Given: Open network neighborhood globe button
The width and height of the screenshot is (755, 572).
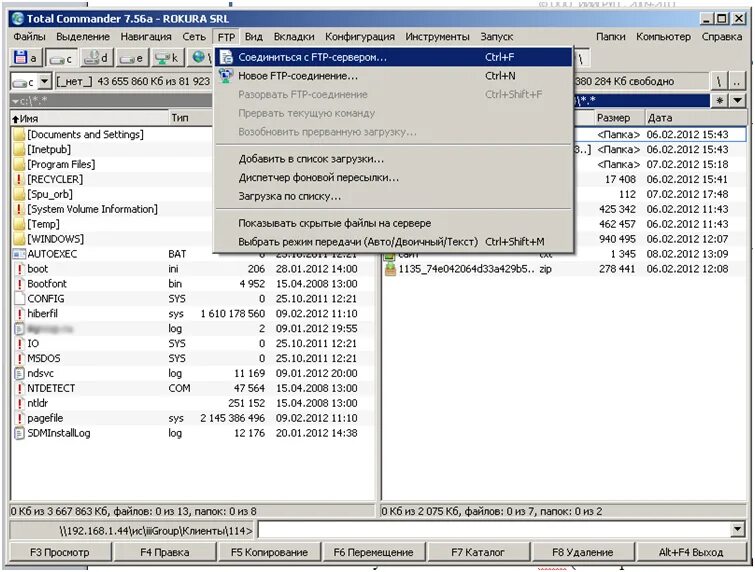Looking at the screenshot, I should pyautogui.click(x=199, y=58).
